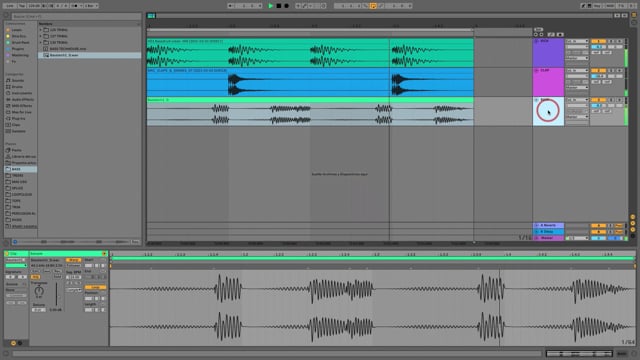The image size is (640, 360).
Task: Toggle Draw Mode pencil icon at top right
Action: point(583,6)
